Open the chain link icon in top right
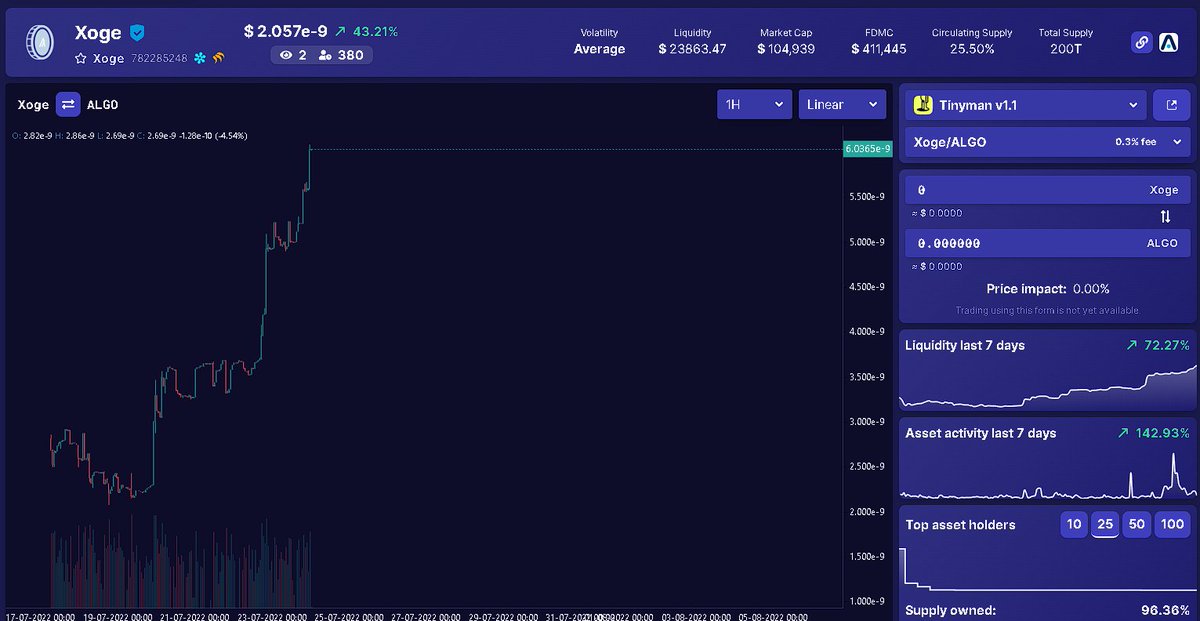This screenshot has height=621, width=1200. (x=1141, y=42)
